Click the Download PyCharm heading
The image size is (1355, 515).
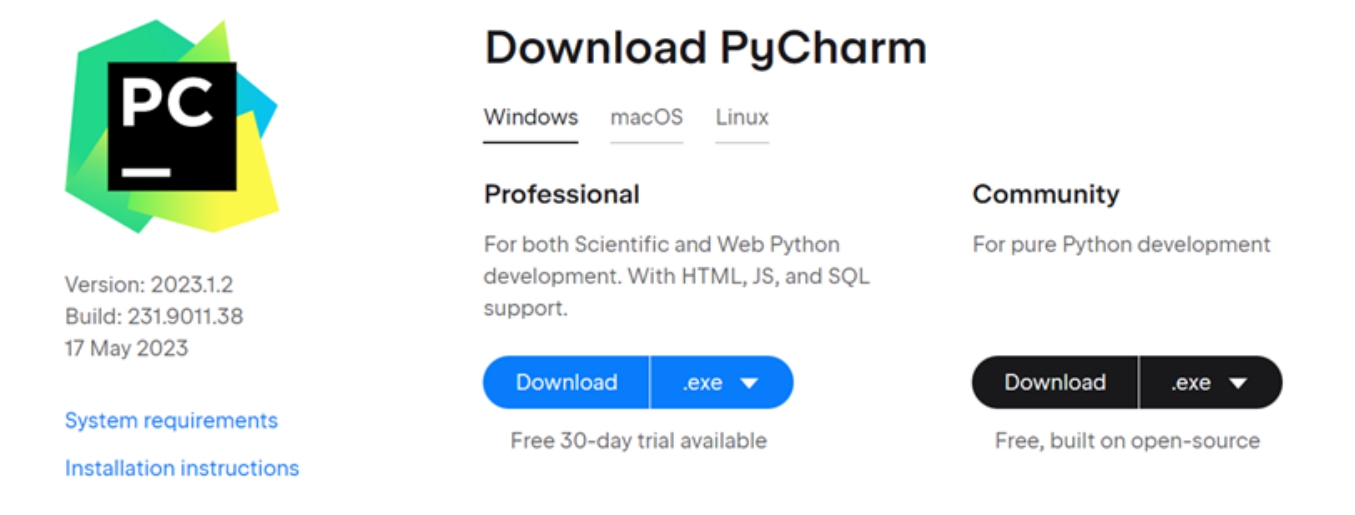[705, 48]
